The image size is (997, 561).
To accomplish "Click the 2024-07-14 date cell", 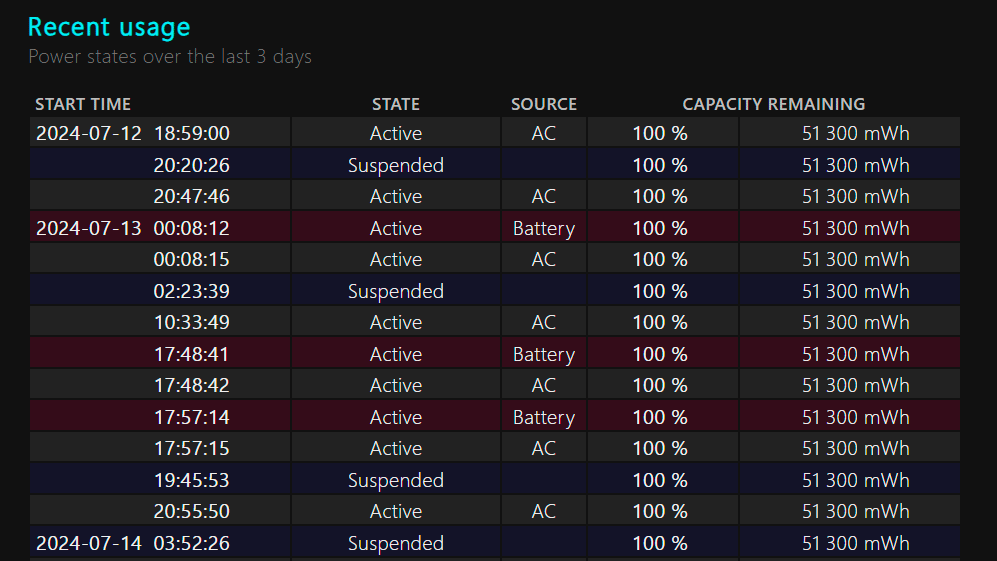I will [89, 543].
